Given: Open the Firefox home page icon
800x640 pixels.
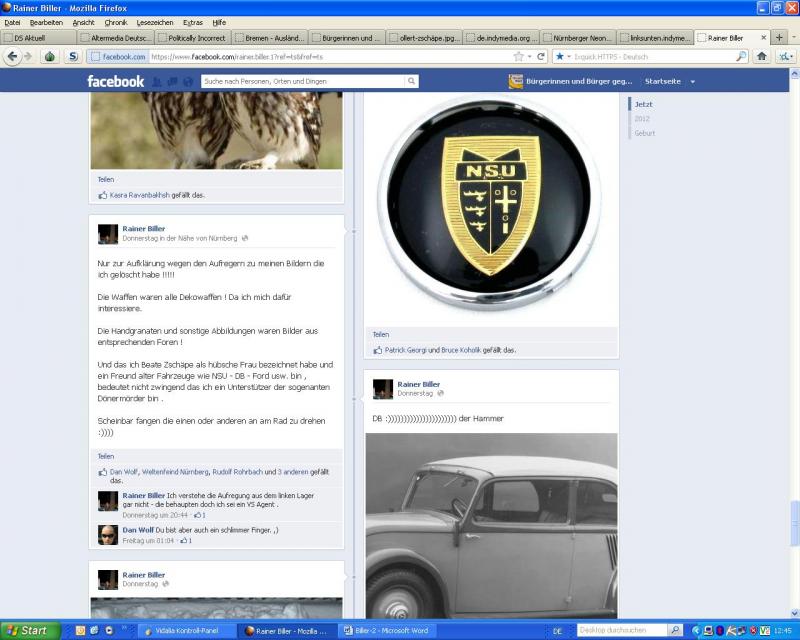Looking at the screenshot, I should click(x=761, y=57).
